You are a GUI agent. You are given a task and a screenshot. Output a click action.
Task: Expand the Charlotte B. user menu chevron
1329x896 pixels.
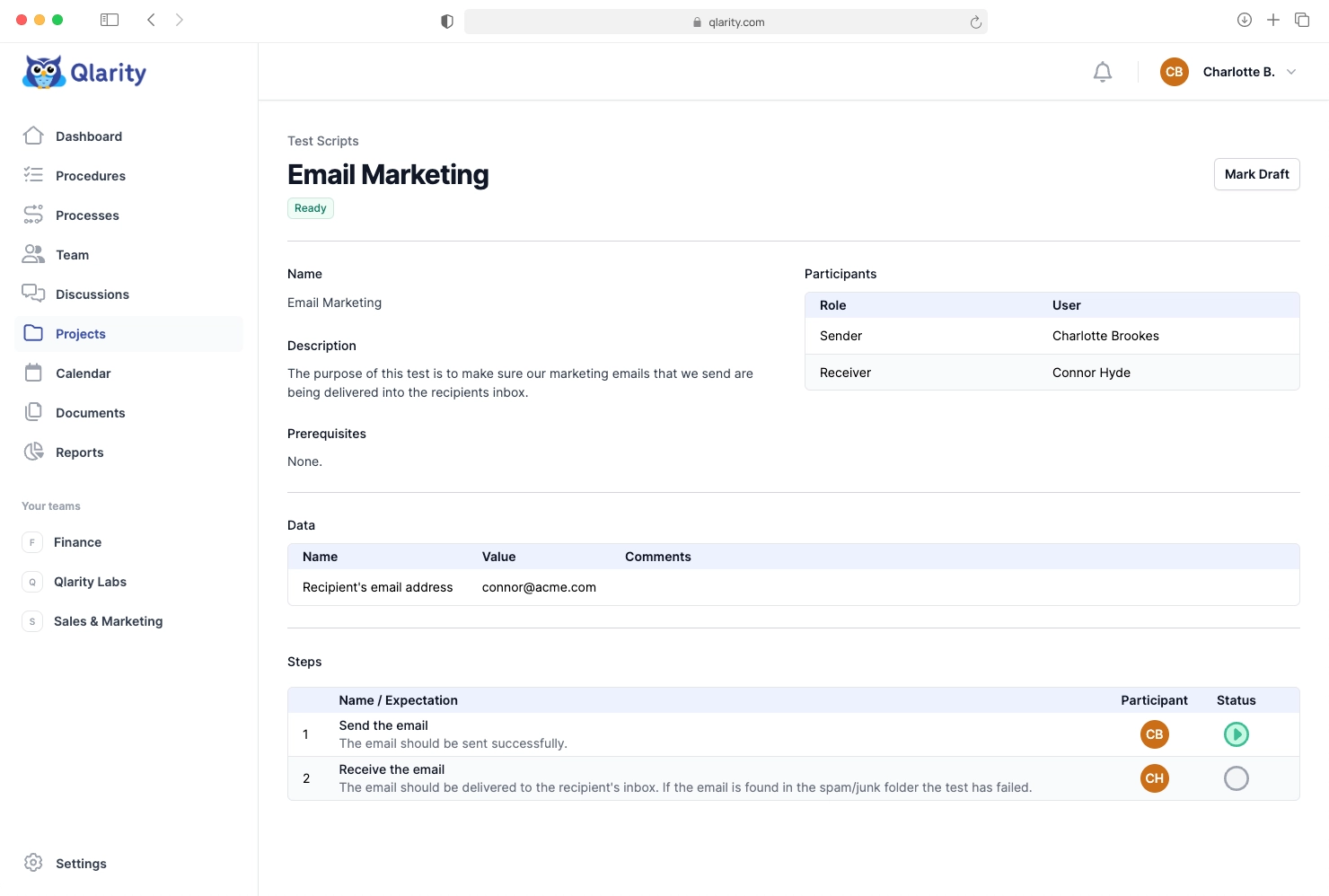click(1291, 72)
